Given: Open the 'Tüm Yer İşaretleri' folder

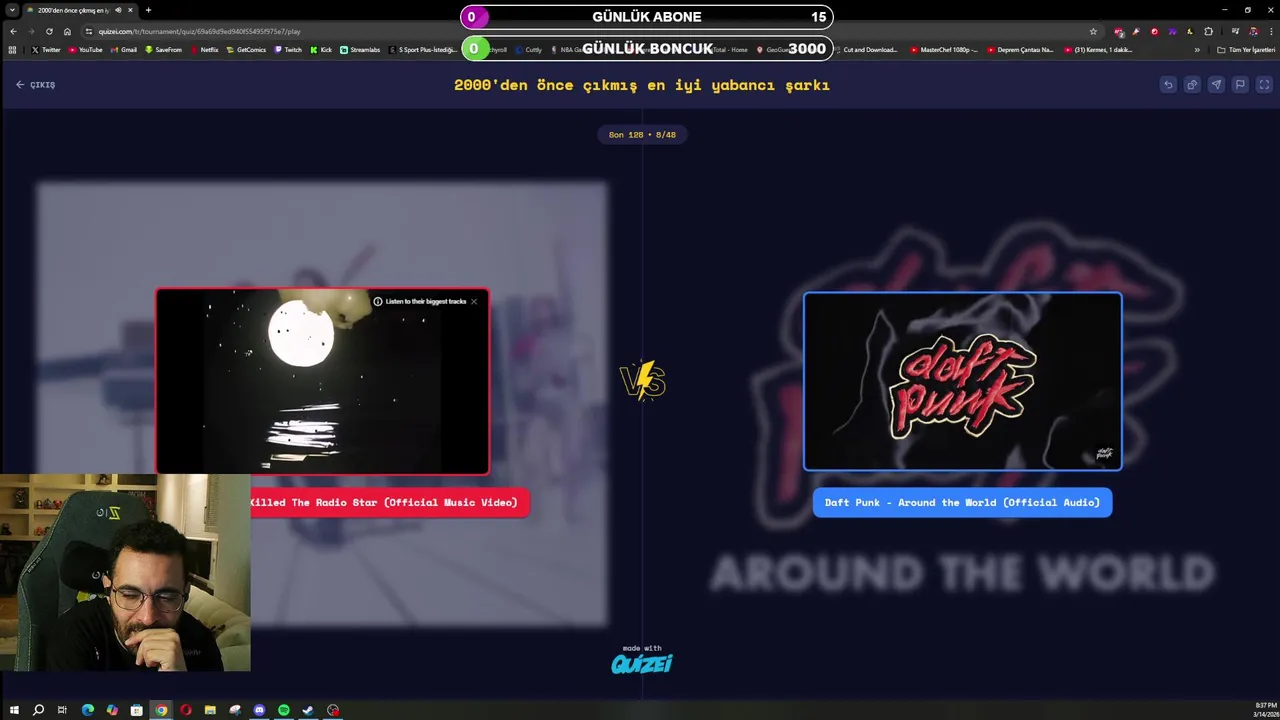Looking at the screenshot, I should [x=1246, y=49].
